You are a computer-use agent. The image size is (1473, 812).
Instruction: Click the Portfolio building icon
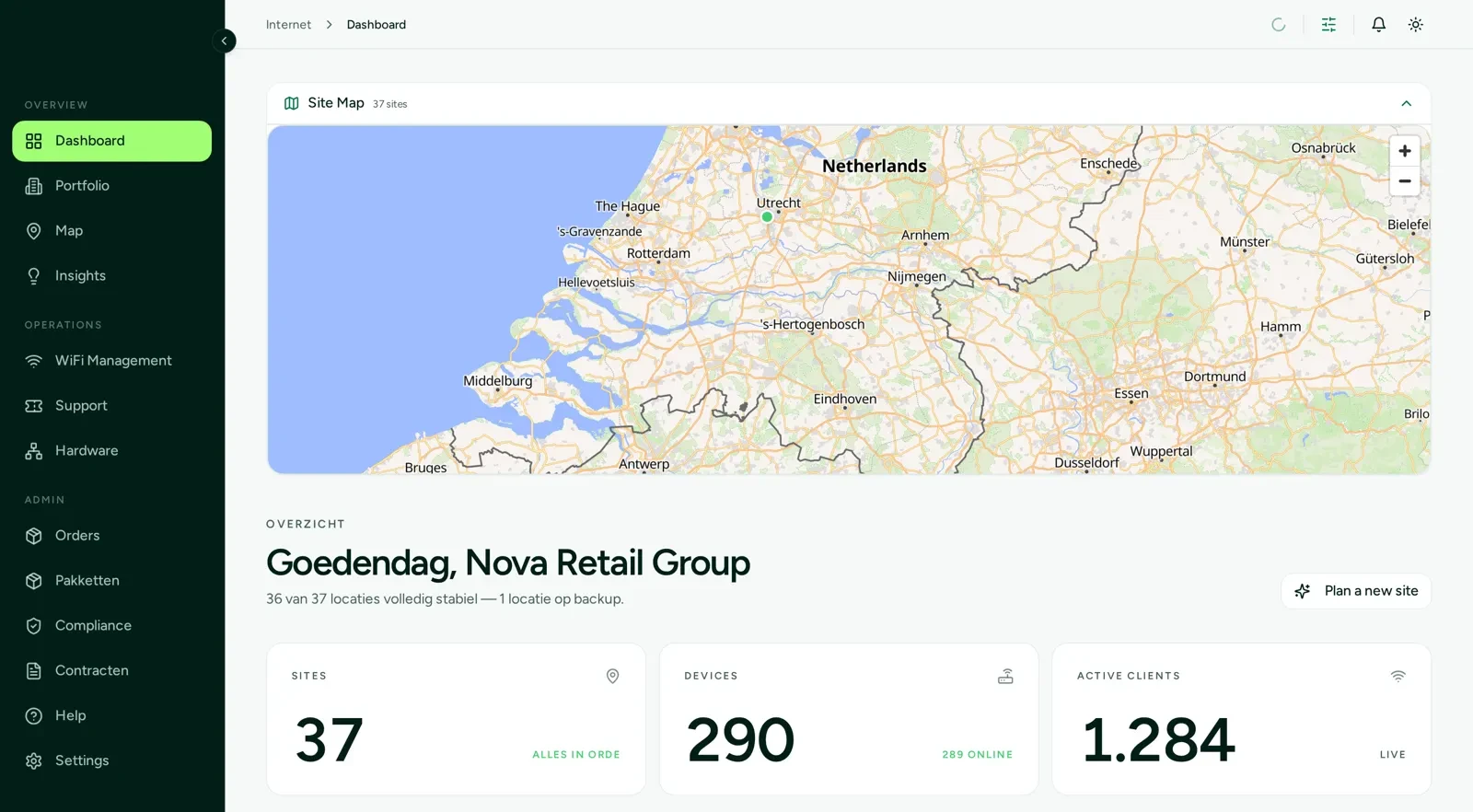(x=34, y=186)
